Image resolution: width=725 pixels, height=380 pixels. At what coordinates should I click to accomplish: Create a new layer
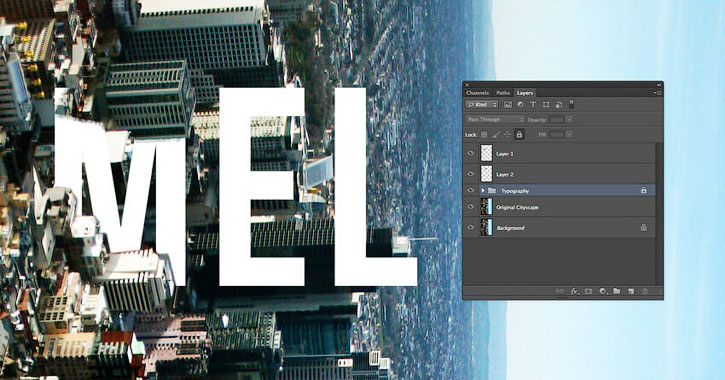point(631,291)
